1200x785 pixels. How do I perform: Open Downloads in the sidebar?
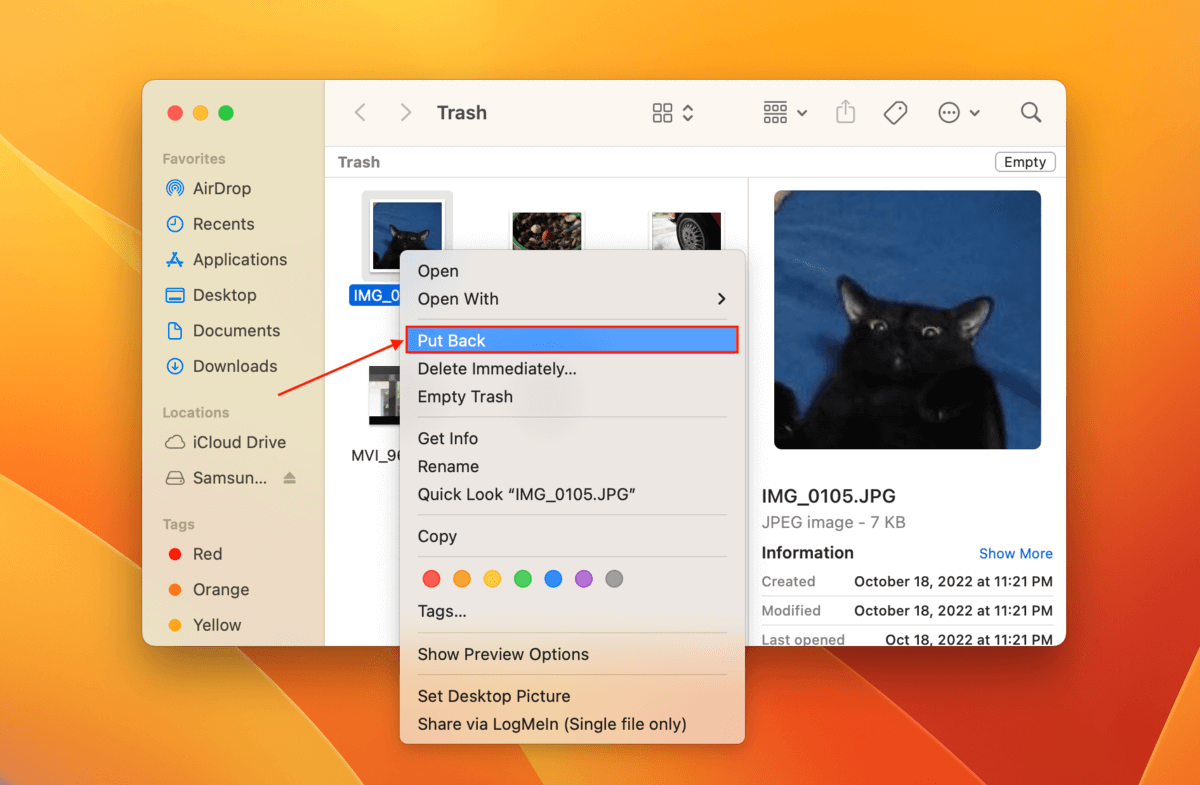coord(221,366)
